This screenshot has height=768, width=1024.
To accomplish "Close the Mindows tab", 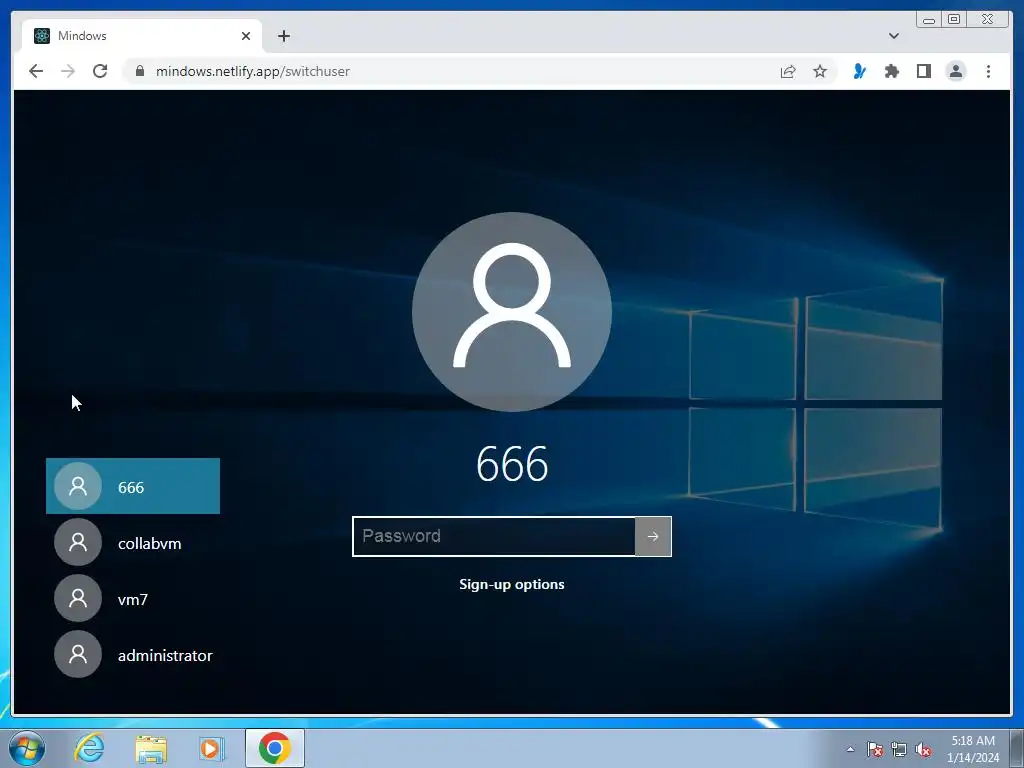I will 246,36.
